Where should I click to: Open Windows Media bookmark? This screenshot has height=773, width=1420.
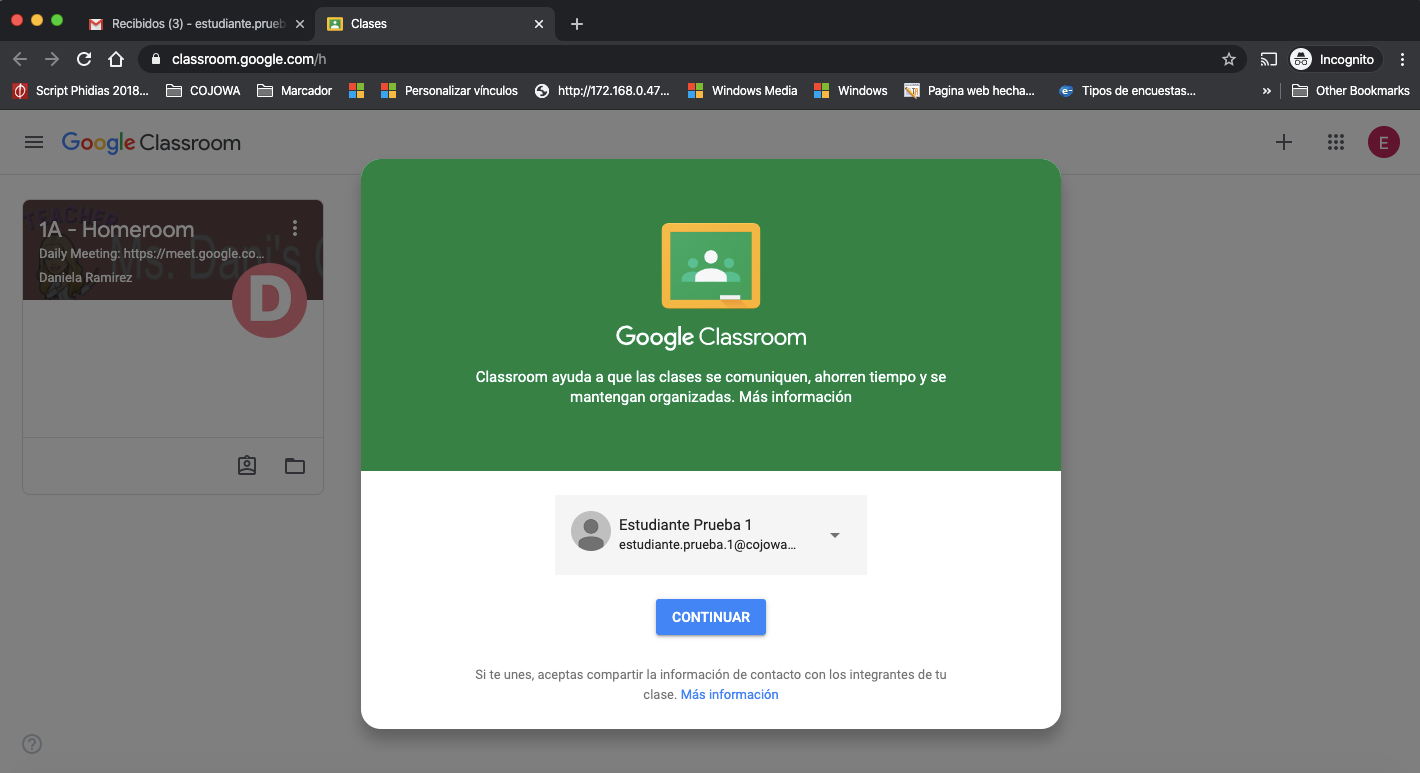742,90
